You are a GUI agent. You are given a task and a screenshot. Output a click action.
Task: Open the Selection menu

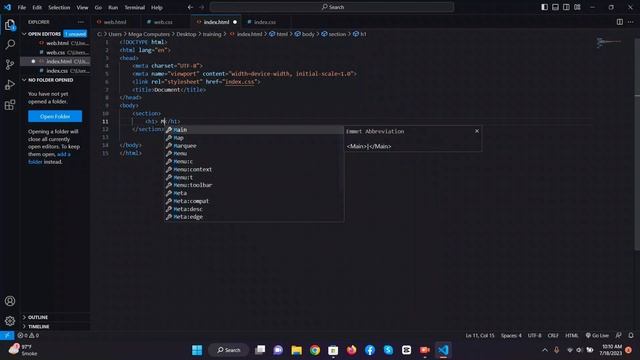click(x=59, y=7)
